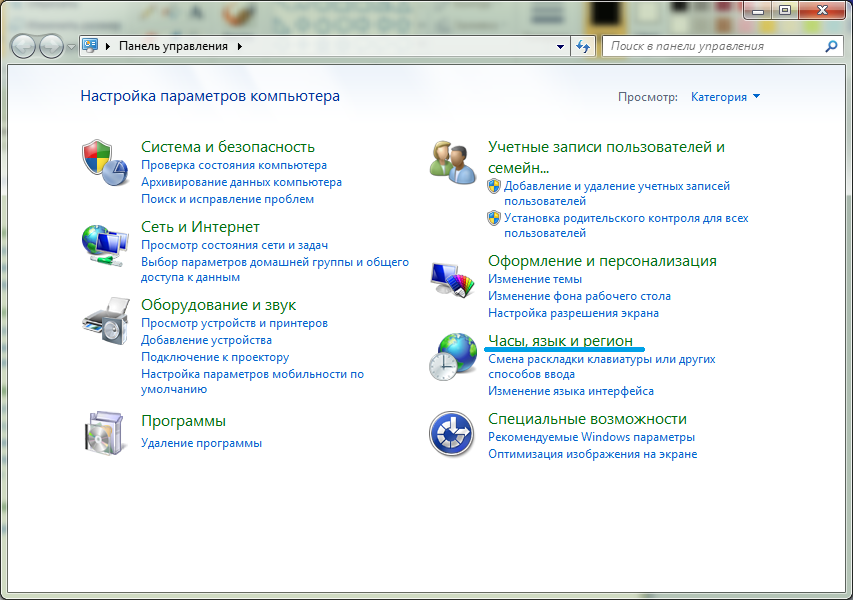
Task: Open Ease of Access blue circle icon
Action: coord(452,434)
